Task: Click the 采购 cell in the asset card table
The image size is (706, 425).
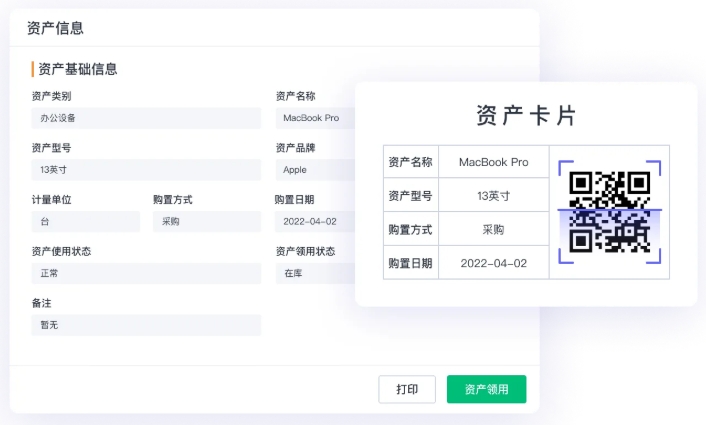Action: click(493, 229)
